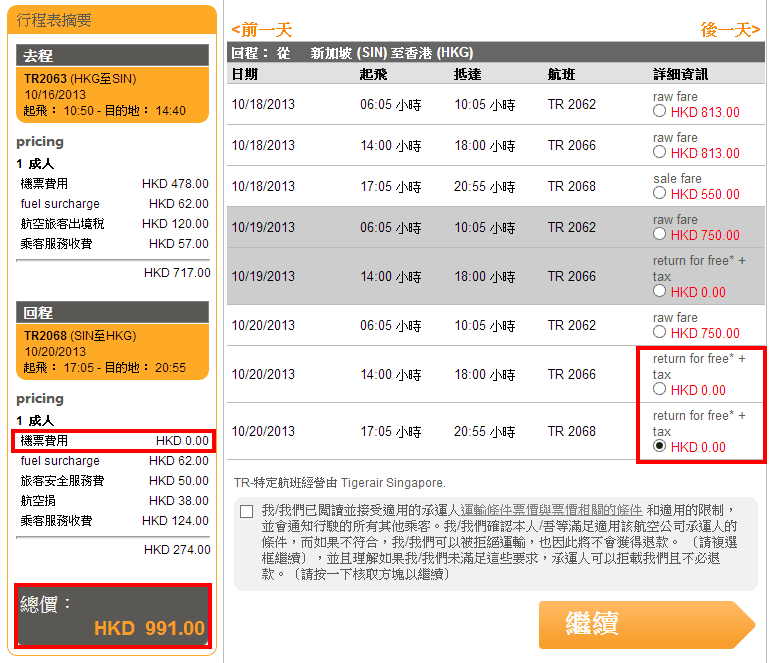Pick 10/19/2013 TR 2066 return for free radio
This screenshot has height=663, width=771.
coord(659,292)
